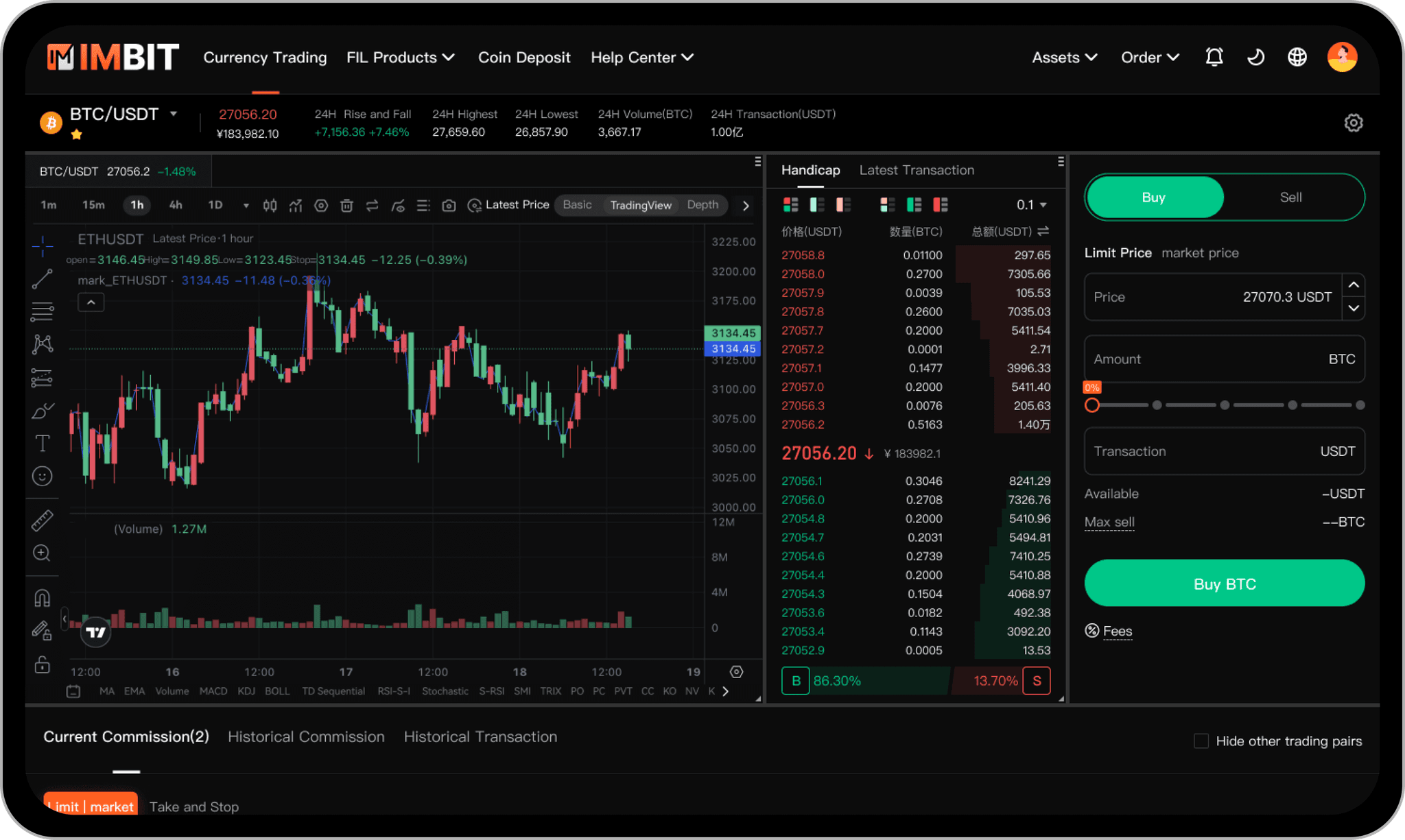The width and height of the screenshot is (1405, 840).
Task: Open Fees information link
Action: pos(1117,631)
